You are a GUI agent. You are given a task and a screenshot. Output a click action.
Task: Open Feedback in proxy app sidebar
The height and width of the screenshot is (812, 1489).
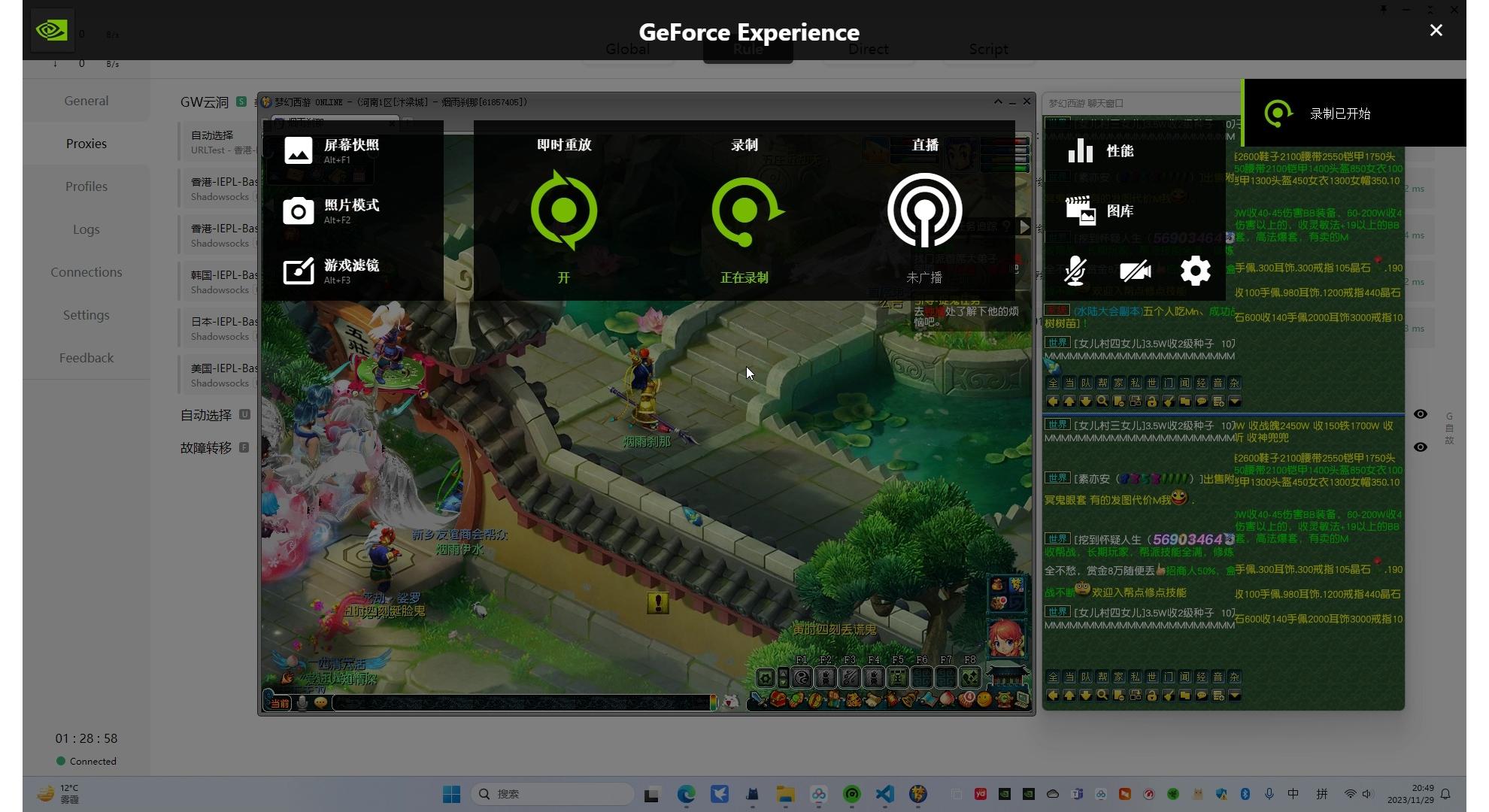(86, 358)
